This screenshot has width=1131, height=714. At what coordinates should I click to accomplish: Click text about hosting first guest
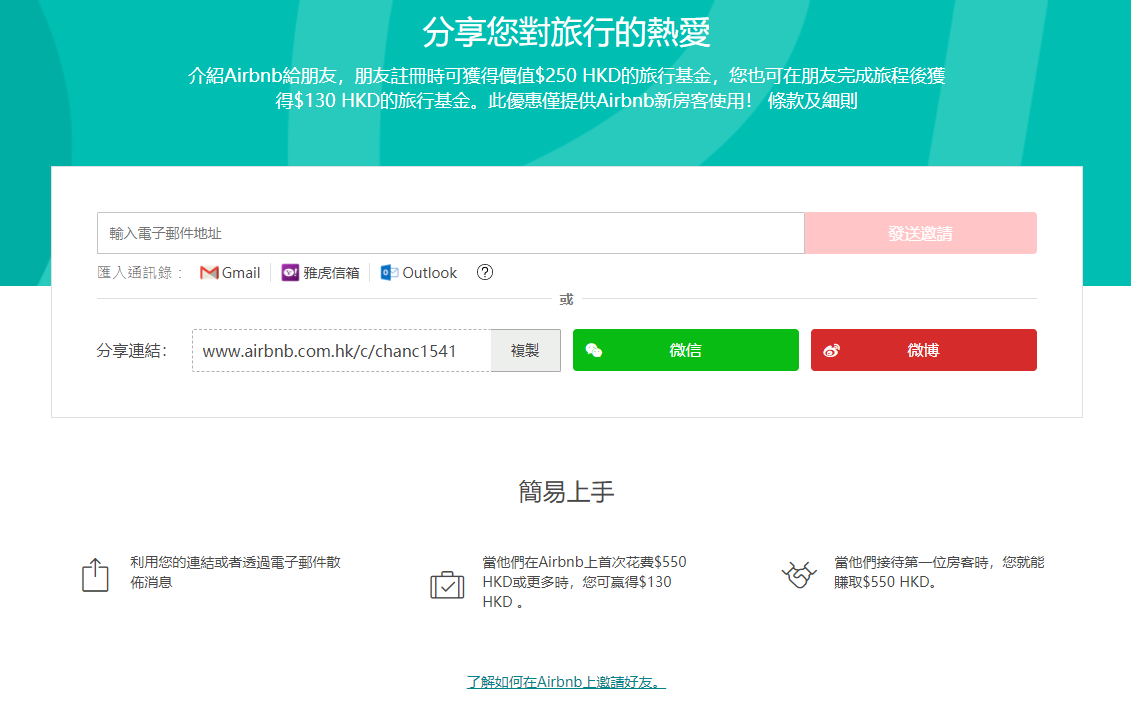click(x=939, y=572)
